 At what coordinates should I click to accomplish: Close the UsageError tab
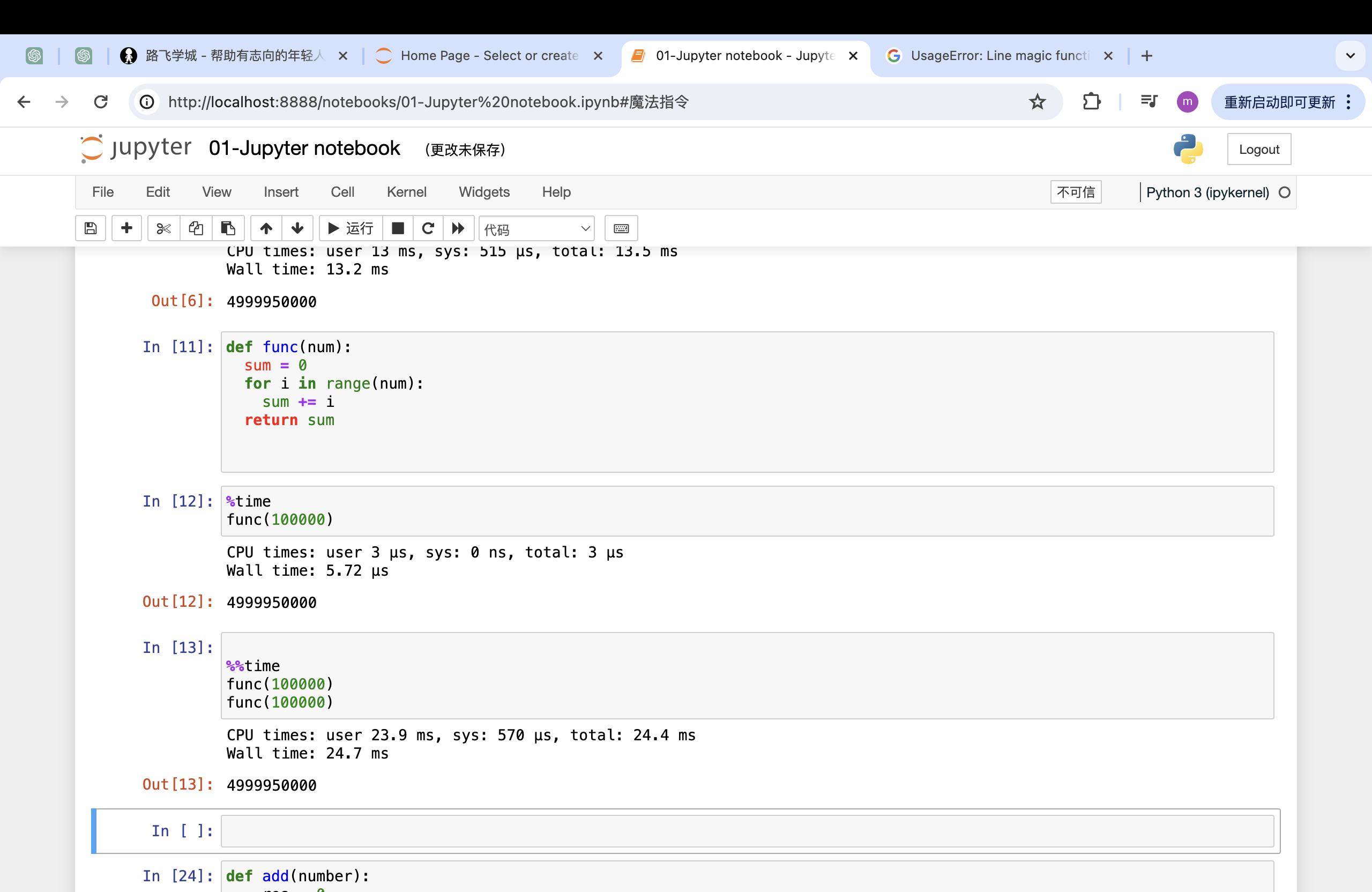(x=1108, y=55)
